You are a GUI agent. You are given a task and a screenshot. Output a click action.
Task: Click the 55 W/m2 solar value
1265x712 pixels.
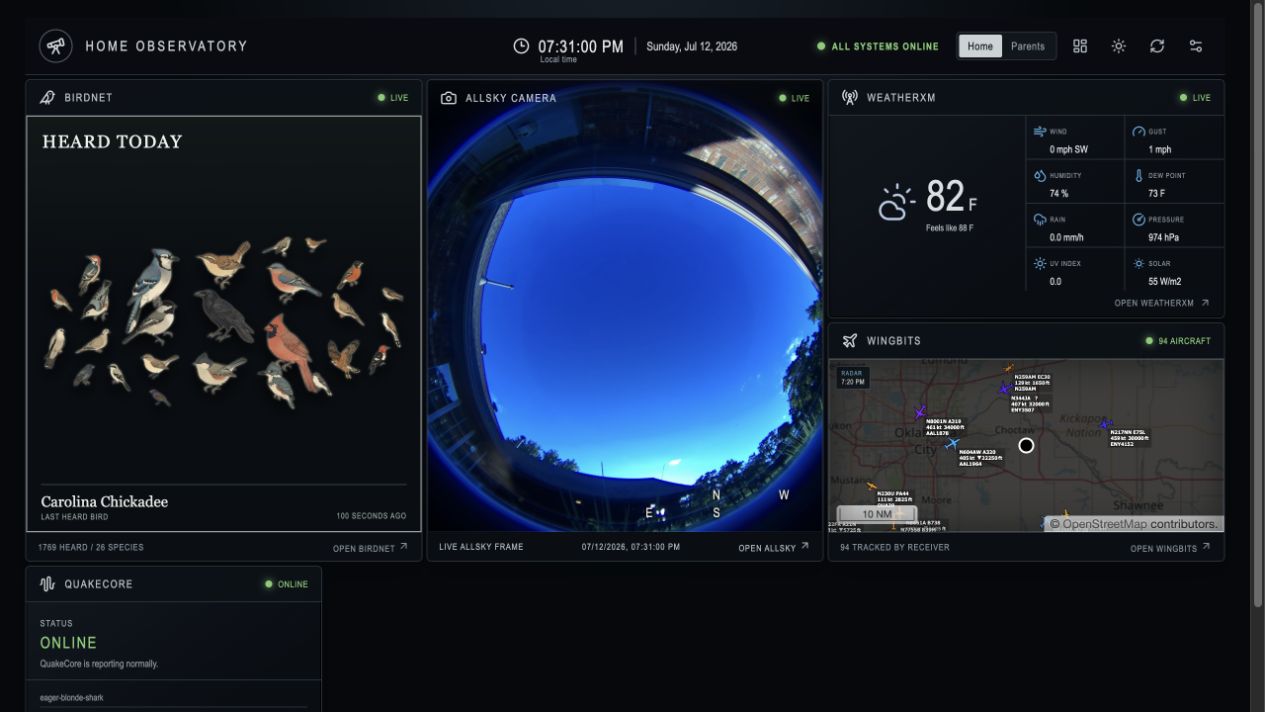tap(1164, 282)
